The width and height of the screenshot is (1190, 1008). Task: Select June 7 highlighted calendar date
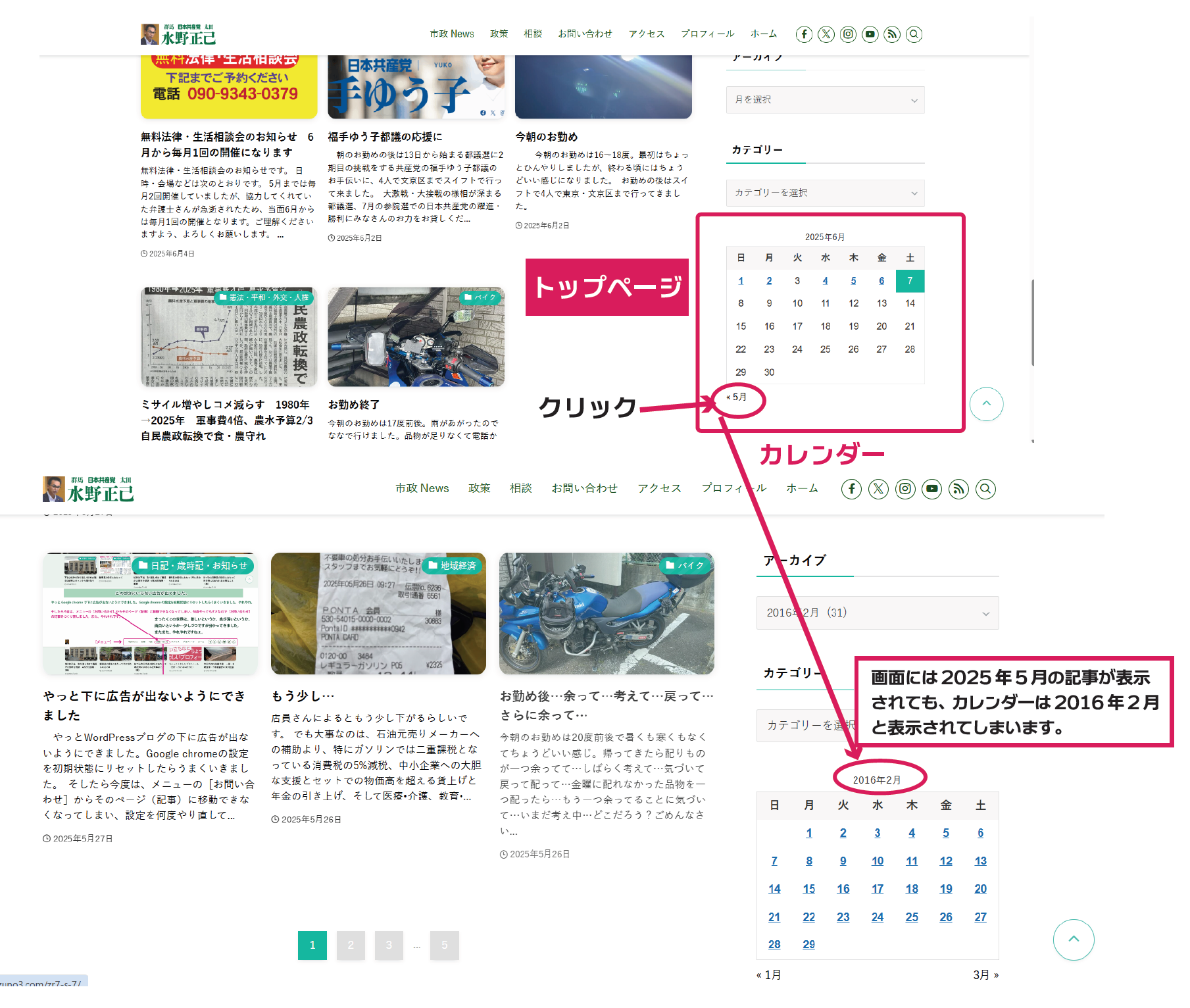point(910,281)
